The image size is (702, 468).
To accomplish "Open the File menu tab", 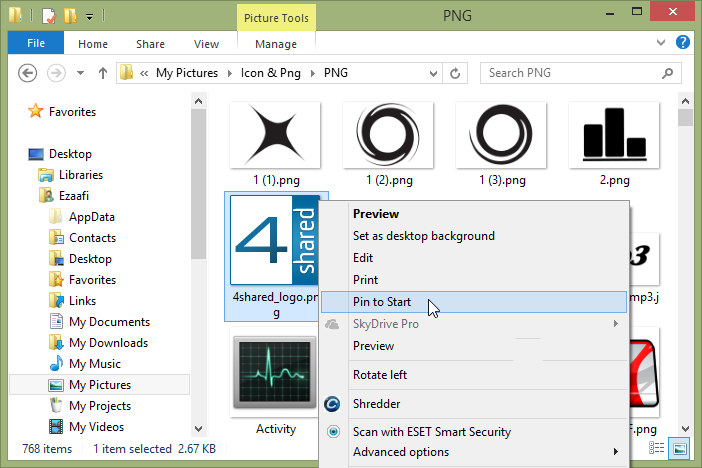I will tap(35, 44).
